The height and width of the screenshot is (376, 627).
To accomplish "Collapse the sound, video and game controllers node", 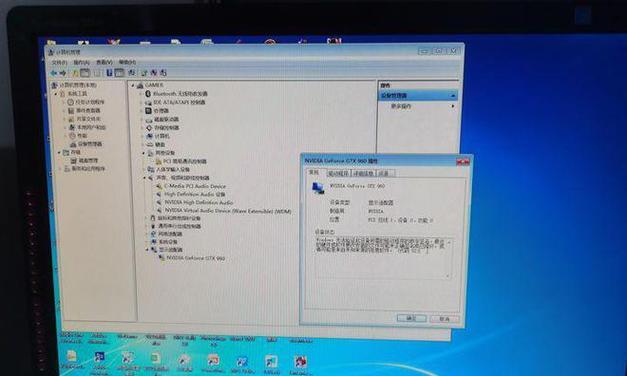I will (x=145, y=178).
